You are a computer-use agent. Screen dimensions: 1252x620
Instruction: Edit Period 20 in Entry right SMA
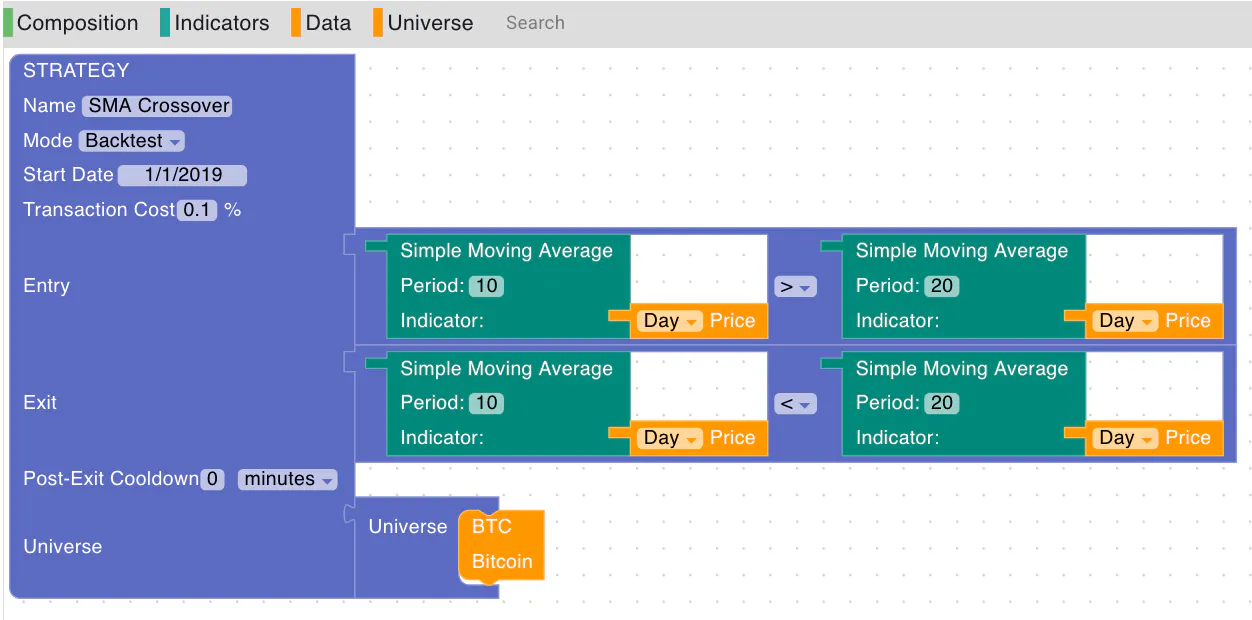click(942, 286)
